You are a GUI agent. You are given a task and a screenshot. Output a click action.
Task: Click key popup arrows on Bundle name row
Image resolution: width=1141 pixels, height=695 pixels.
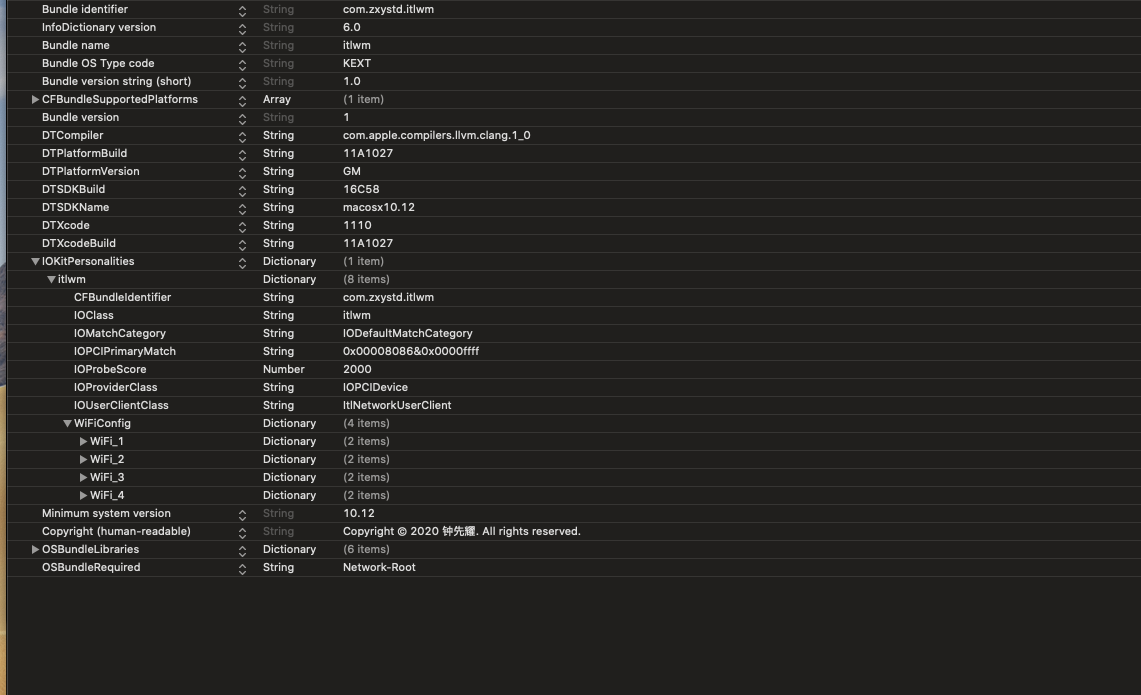click(242, 46)
